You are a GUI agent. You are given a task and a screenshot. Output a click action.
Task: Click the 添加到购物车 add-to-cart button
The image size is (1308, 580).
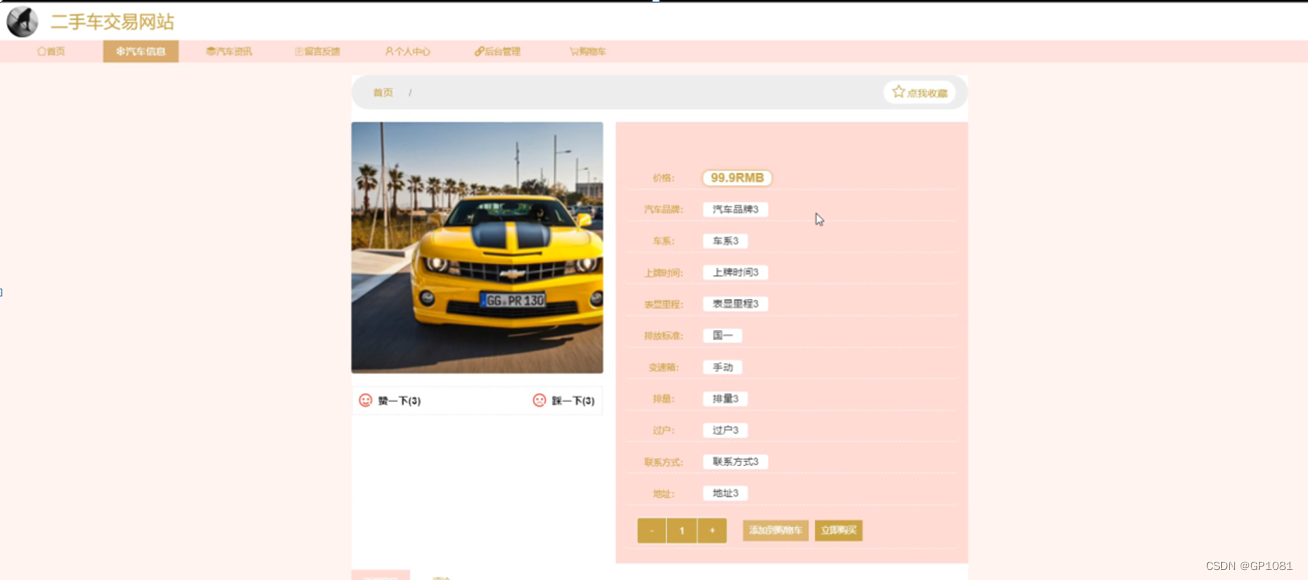click(x=776, y=531)
